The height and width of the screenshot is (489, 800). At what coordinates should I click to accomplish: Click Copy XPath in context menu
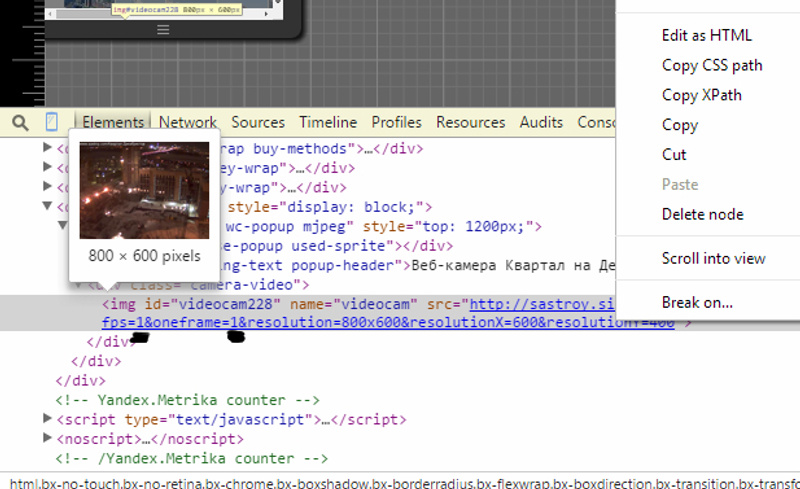click(701, 95)
